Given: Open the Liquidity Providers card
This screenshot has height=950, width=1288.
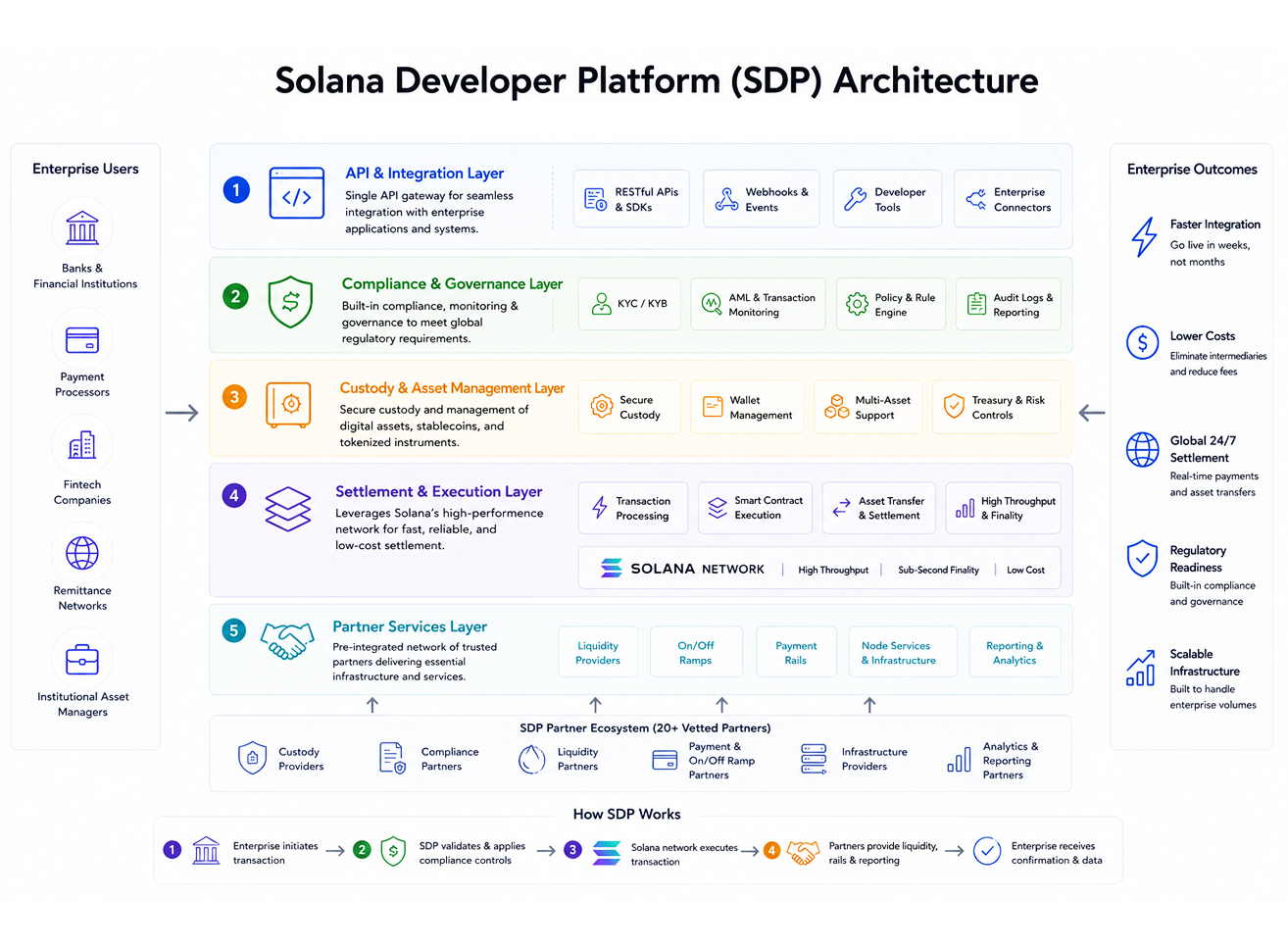Looking at the screenshot, I should (x=598, y=652).
